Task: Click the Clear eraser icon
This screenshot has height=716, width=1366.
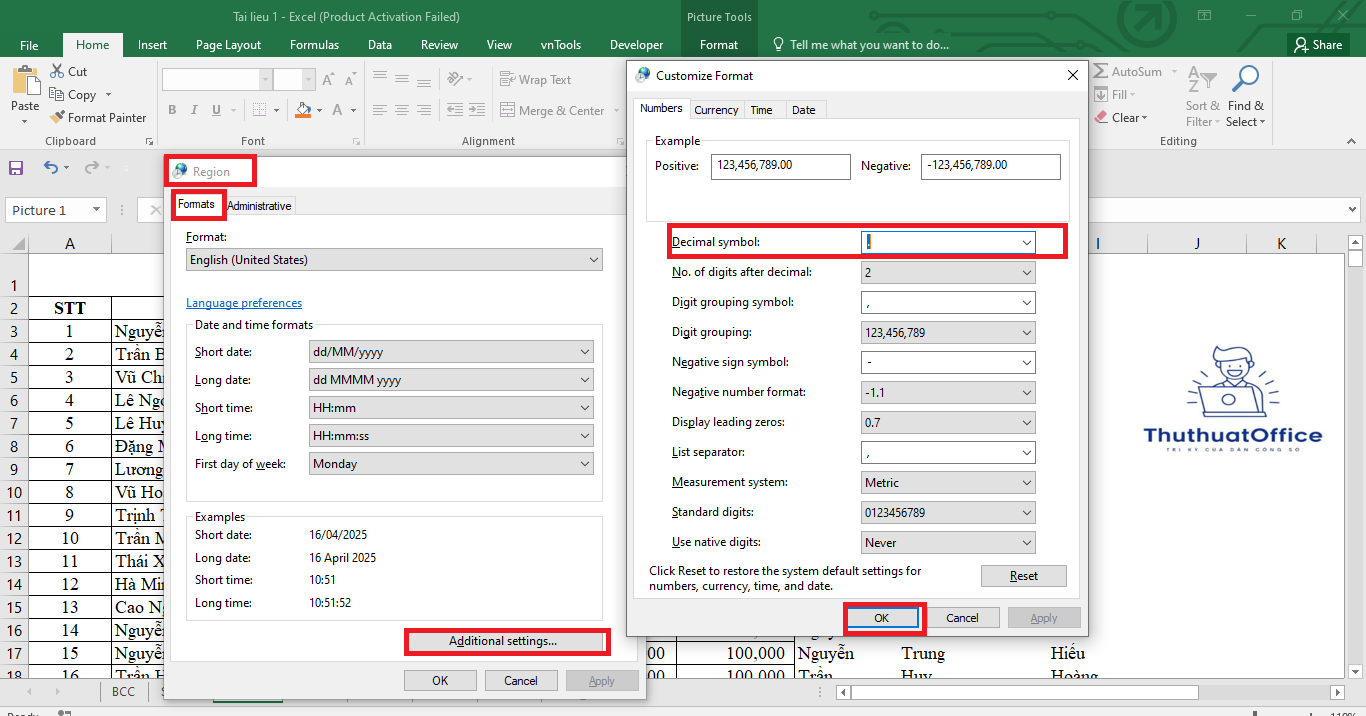Action: (1101, 117)
